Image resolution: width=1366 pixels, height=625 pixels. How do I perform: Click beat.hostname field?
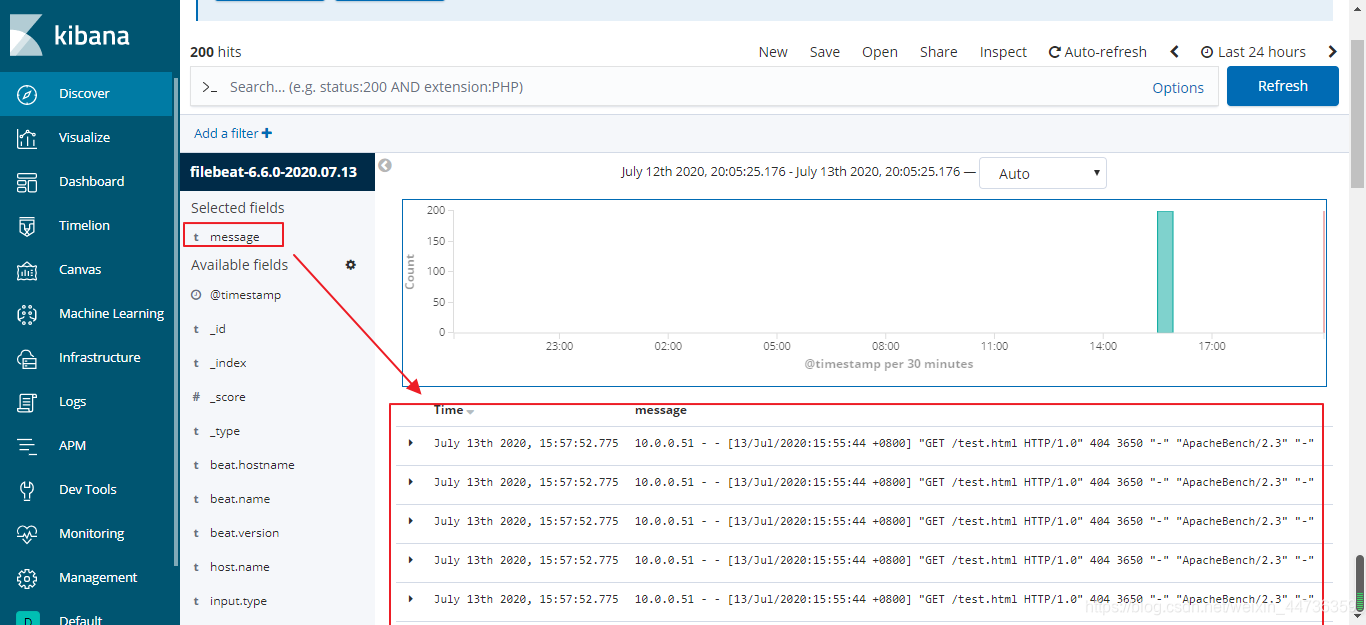(252, 465)
